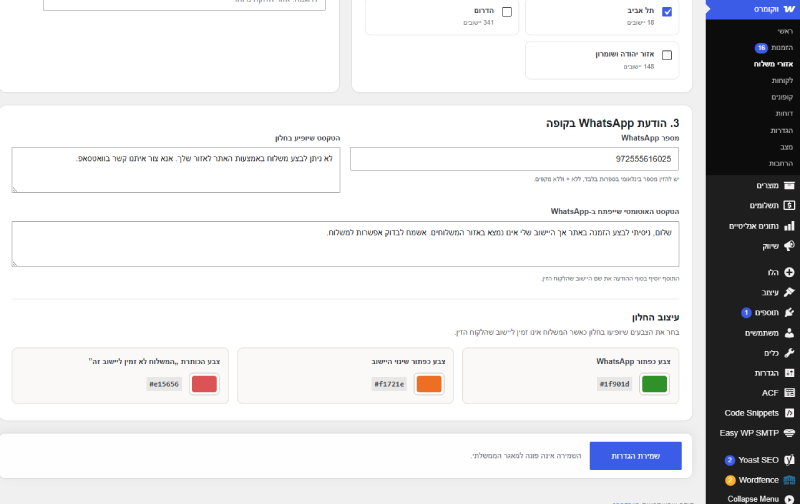Click the שמירת הגדרות save button
The width and height of the screenshot is (800, 504).
point(635,456)
